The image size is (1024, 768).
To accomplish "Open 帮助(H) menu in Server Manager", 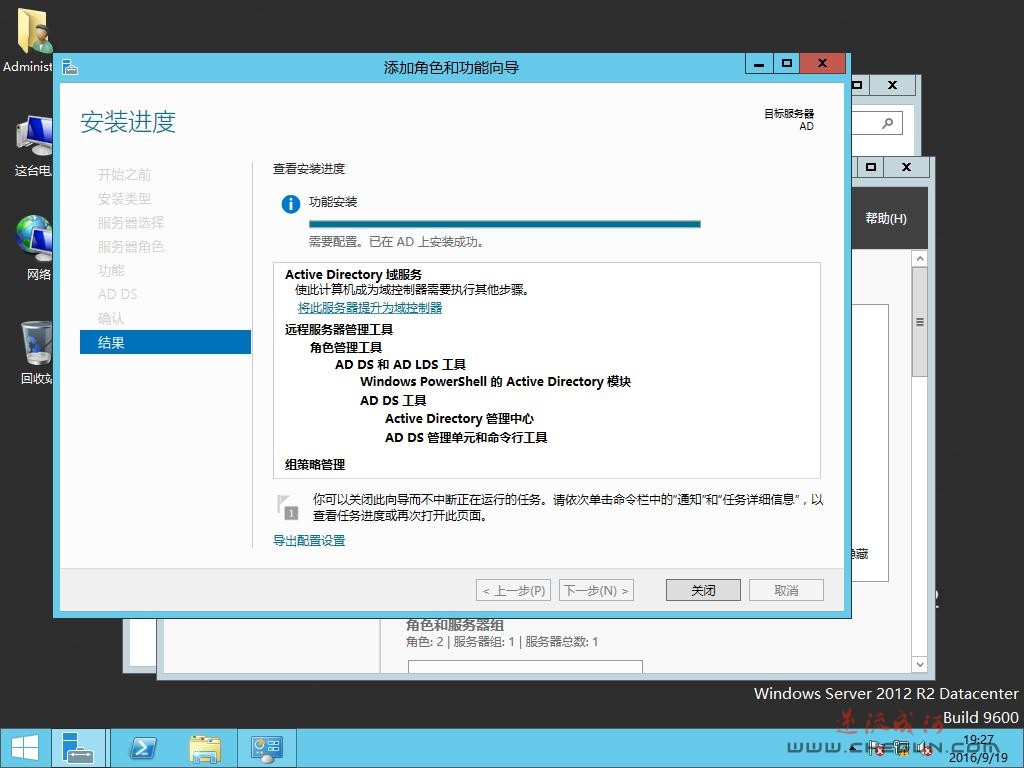I will point(886,218).
